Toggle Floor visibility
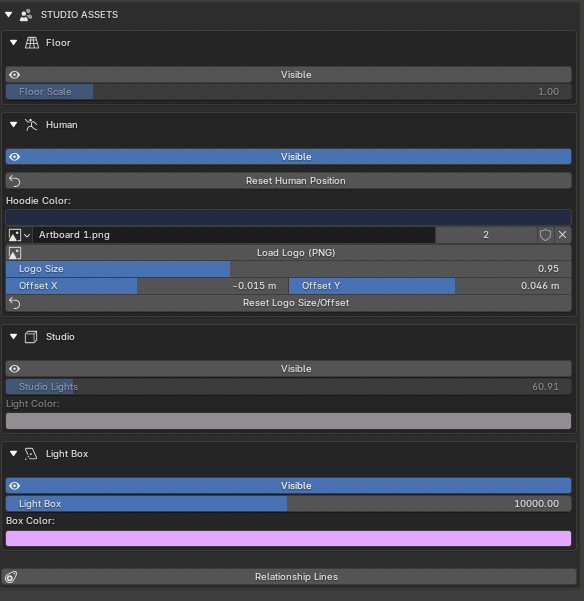The image size is (584, 601). pos(289,75)
